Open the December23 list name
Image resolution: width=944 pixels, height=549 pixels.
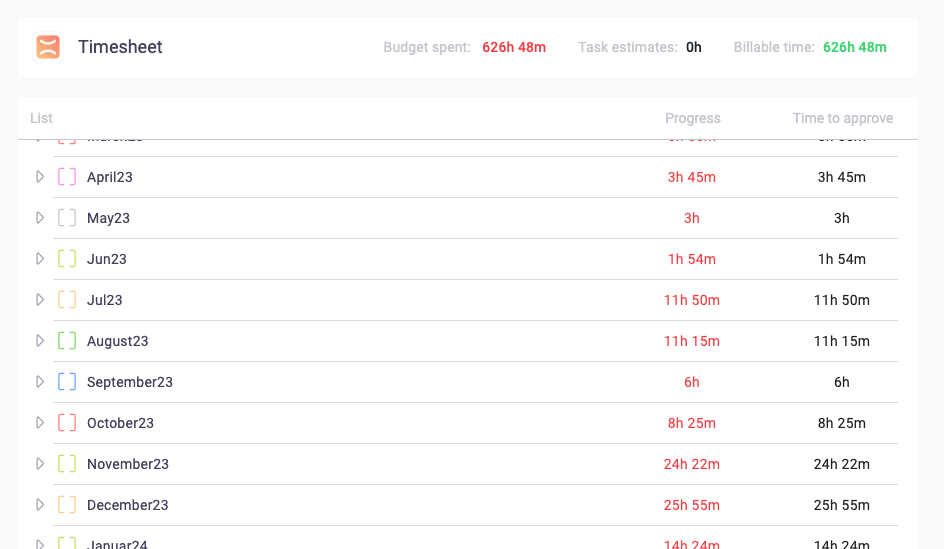point(127,505)
